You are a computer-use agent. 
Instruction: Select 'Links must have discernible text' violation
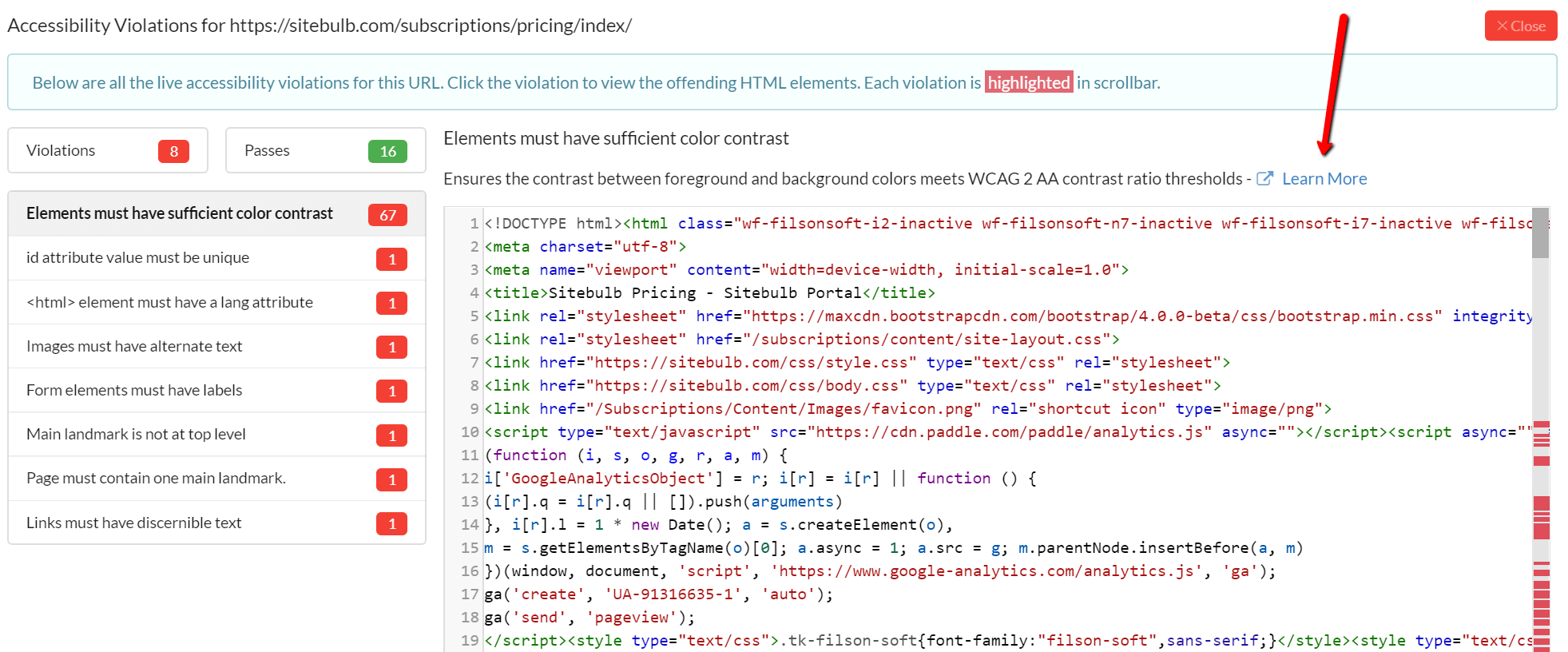tap(216, 523)
